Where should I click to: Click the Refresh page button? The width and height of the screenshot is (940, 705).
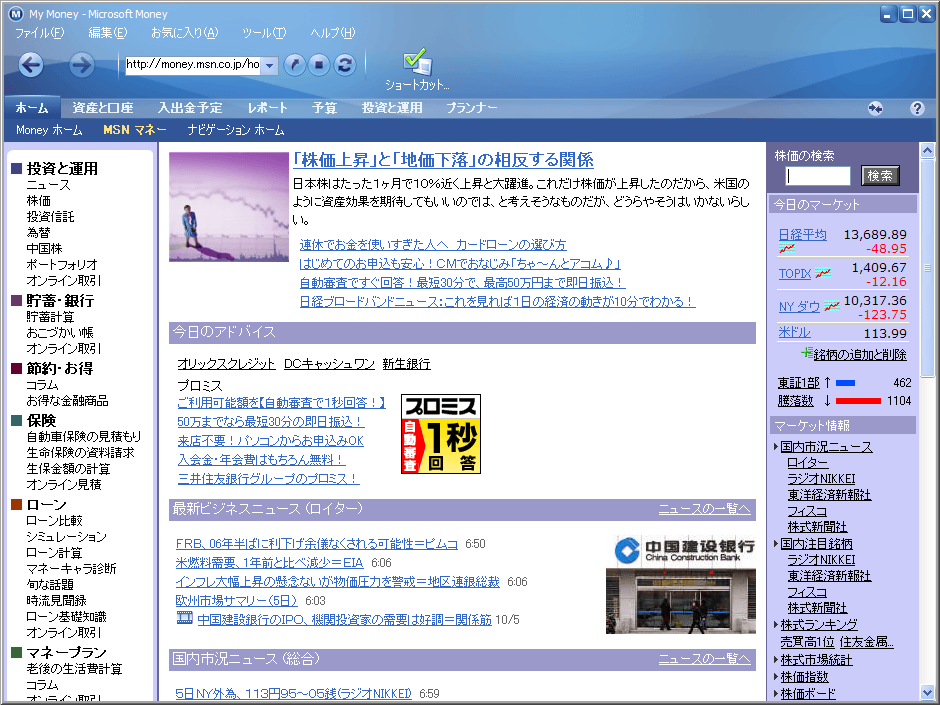(345, 65)
